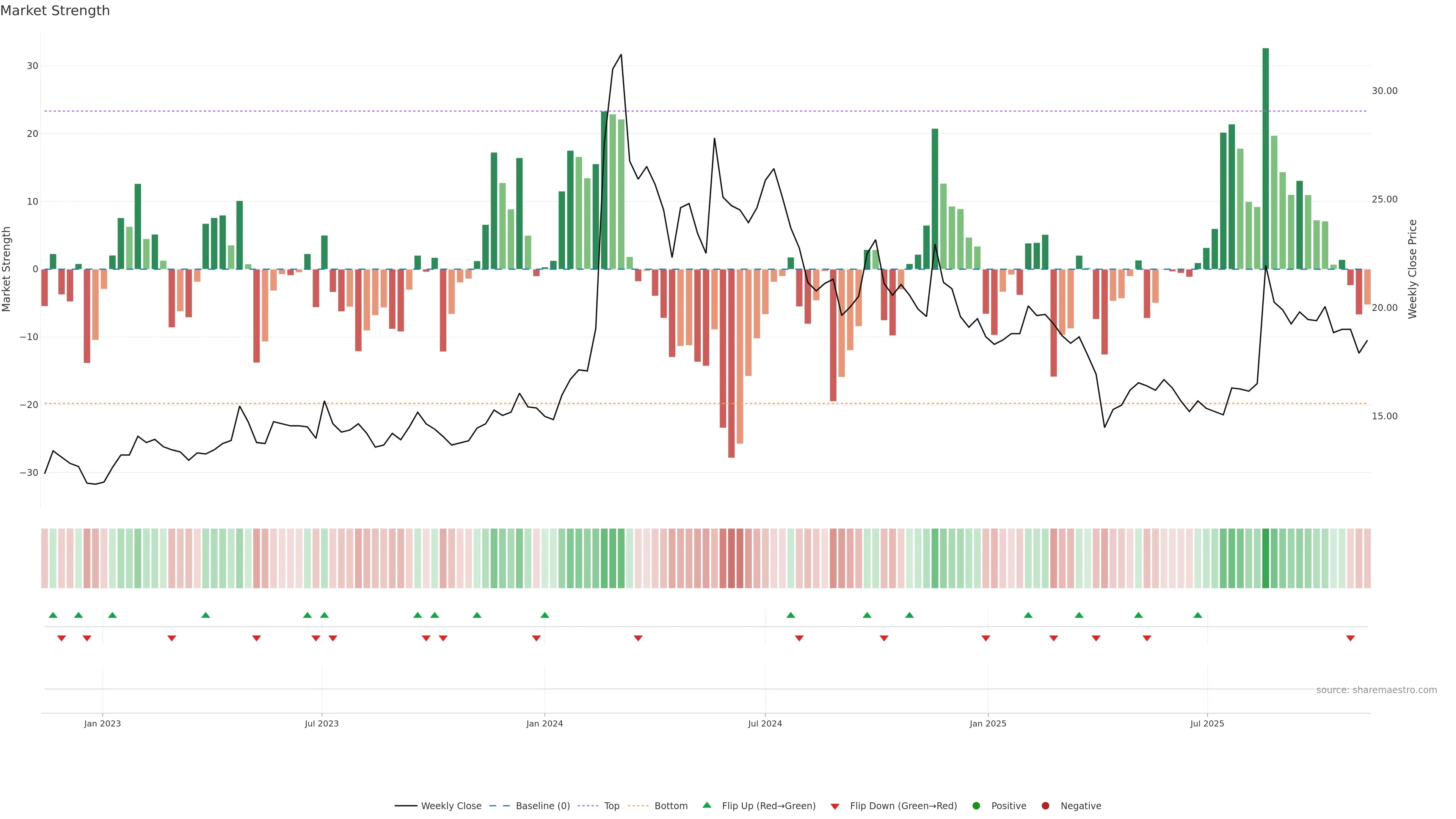Click the Market Strength chart title
1456x819 pixels.
[55, 11]
